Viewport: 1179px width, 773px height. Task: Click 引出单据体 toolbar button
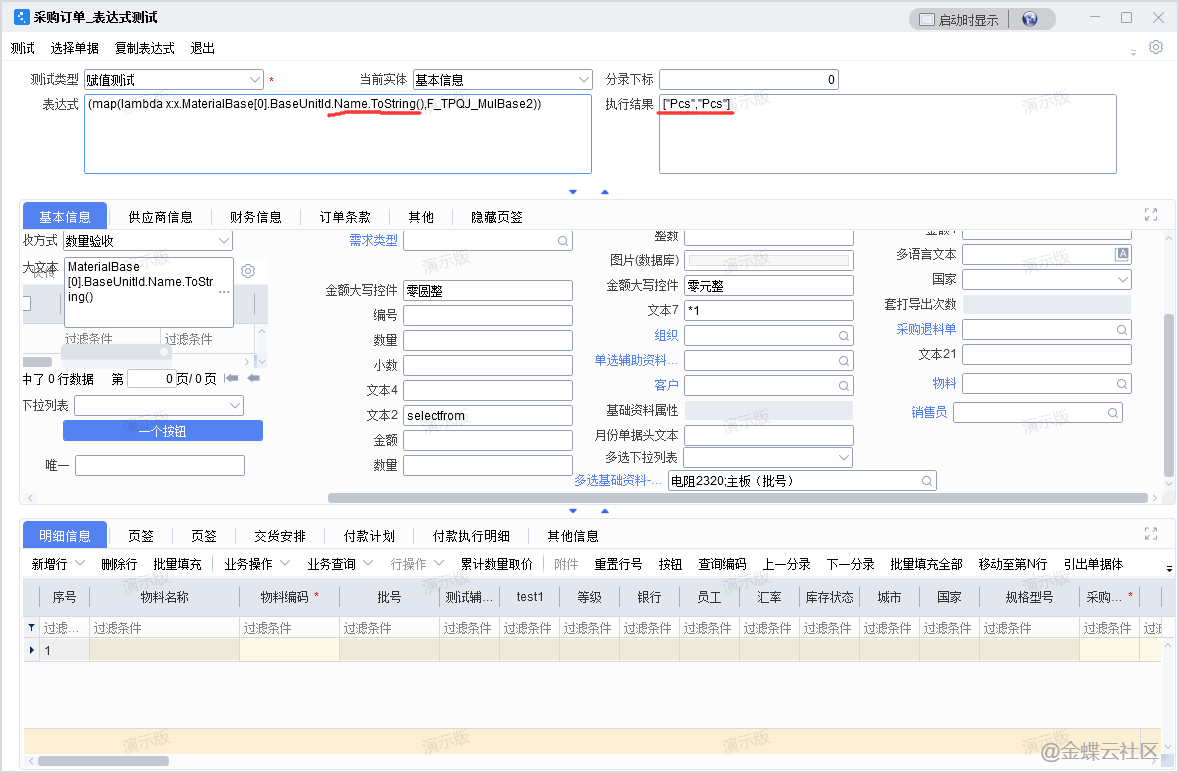click(x=1093, y=564)
